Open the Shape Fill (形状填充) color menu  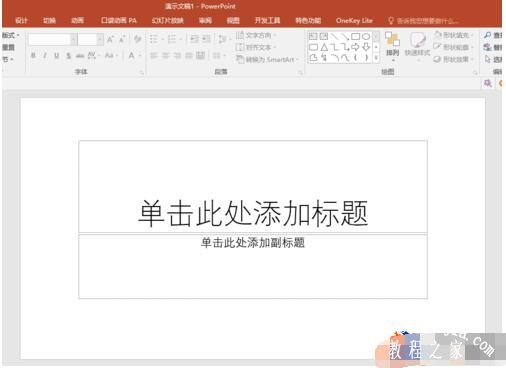(x=454, y=35)
